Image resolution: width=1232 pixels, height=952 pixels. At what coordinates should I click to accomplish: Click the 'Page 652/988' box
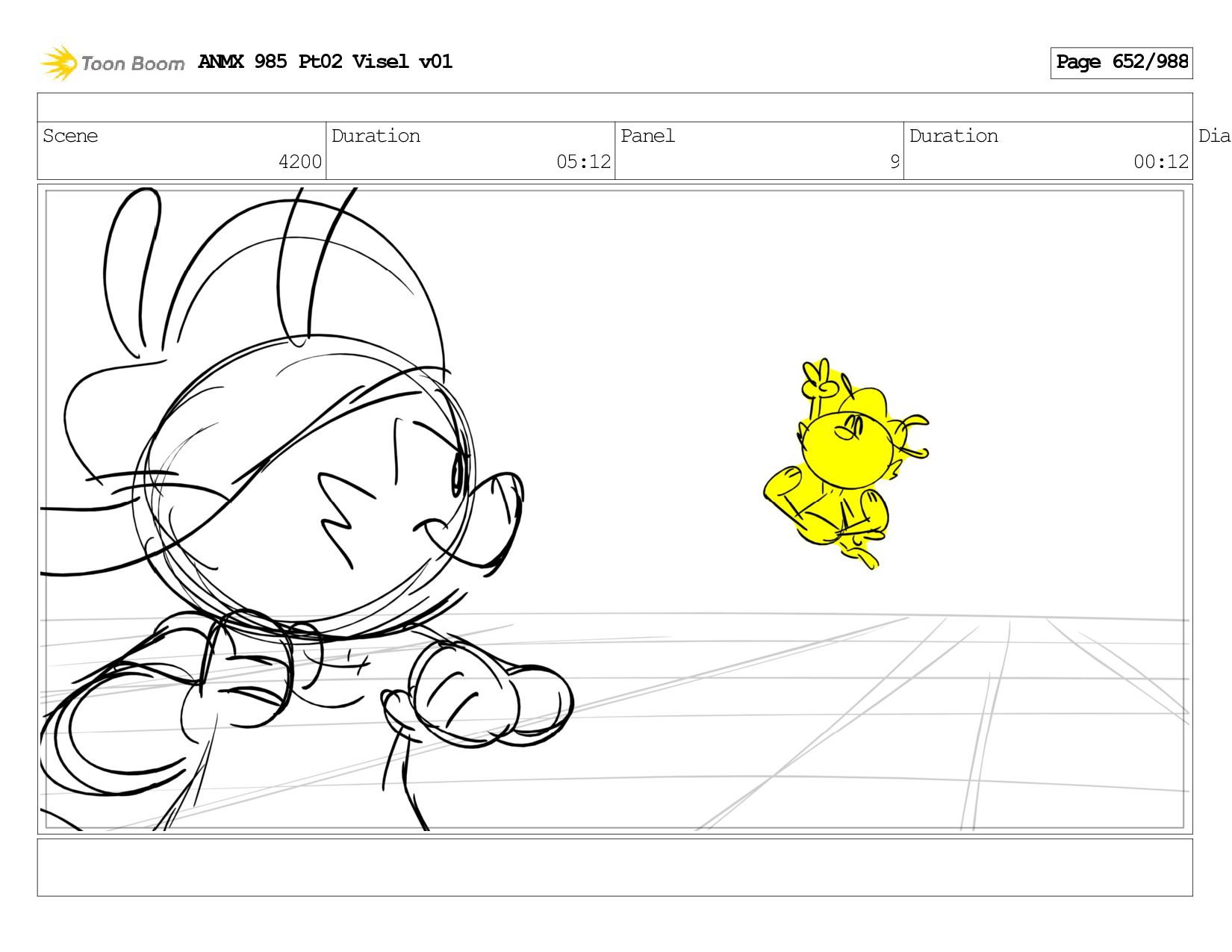(x=1121, y=63)
